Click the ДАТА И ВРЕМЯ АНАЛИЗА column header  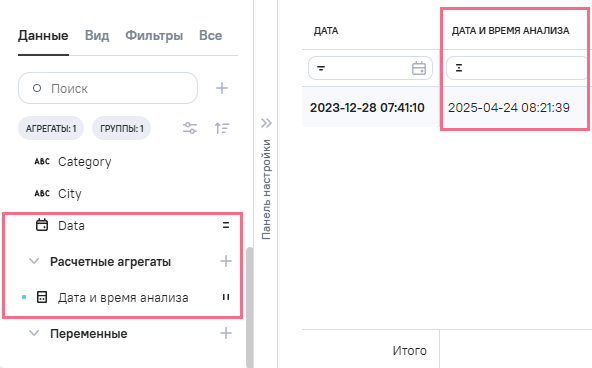coord(510,31)
